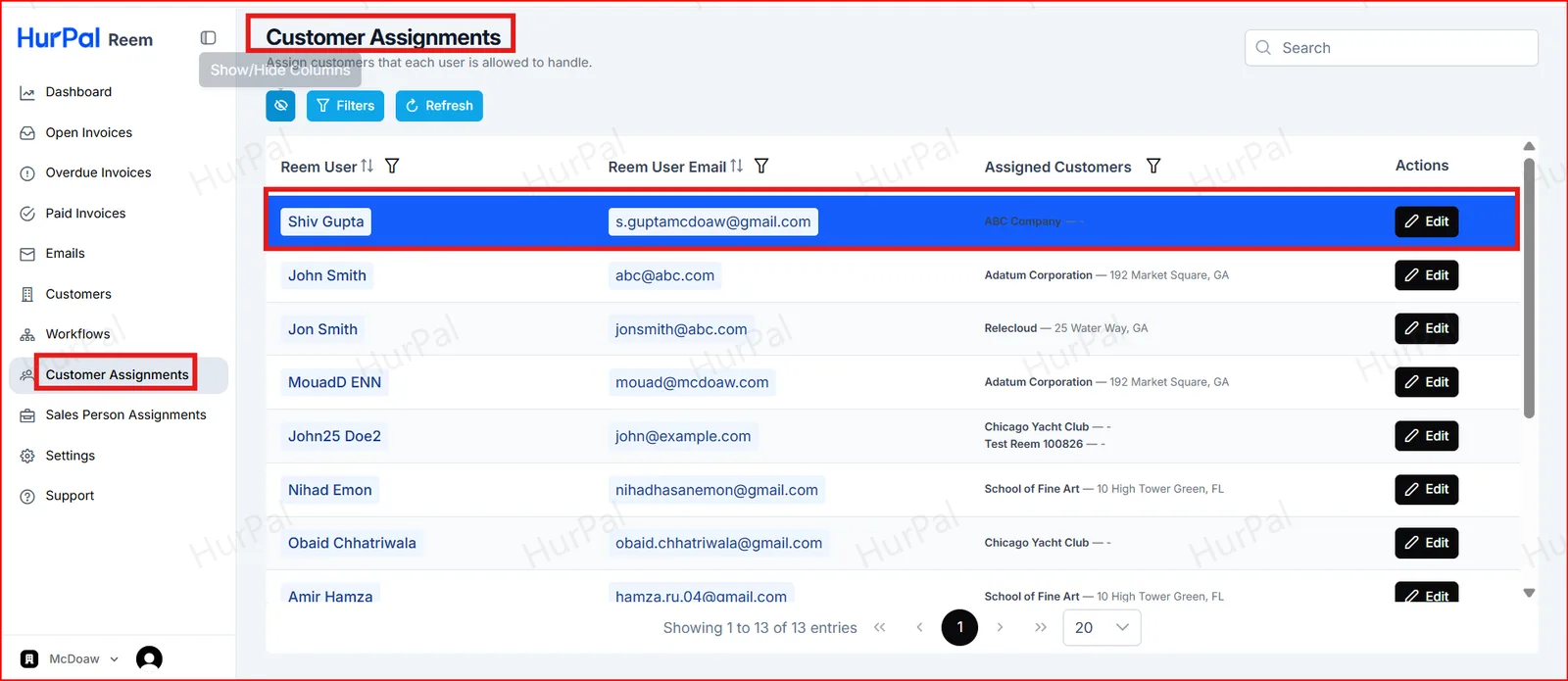Go to previous page arrow
The height and width of the screenshot is (681, 1568).
919,627
